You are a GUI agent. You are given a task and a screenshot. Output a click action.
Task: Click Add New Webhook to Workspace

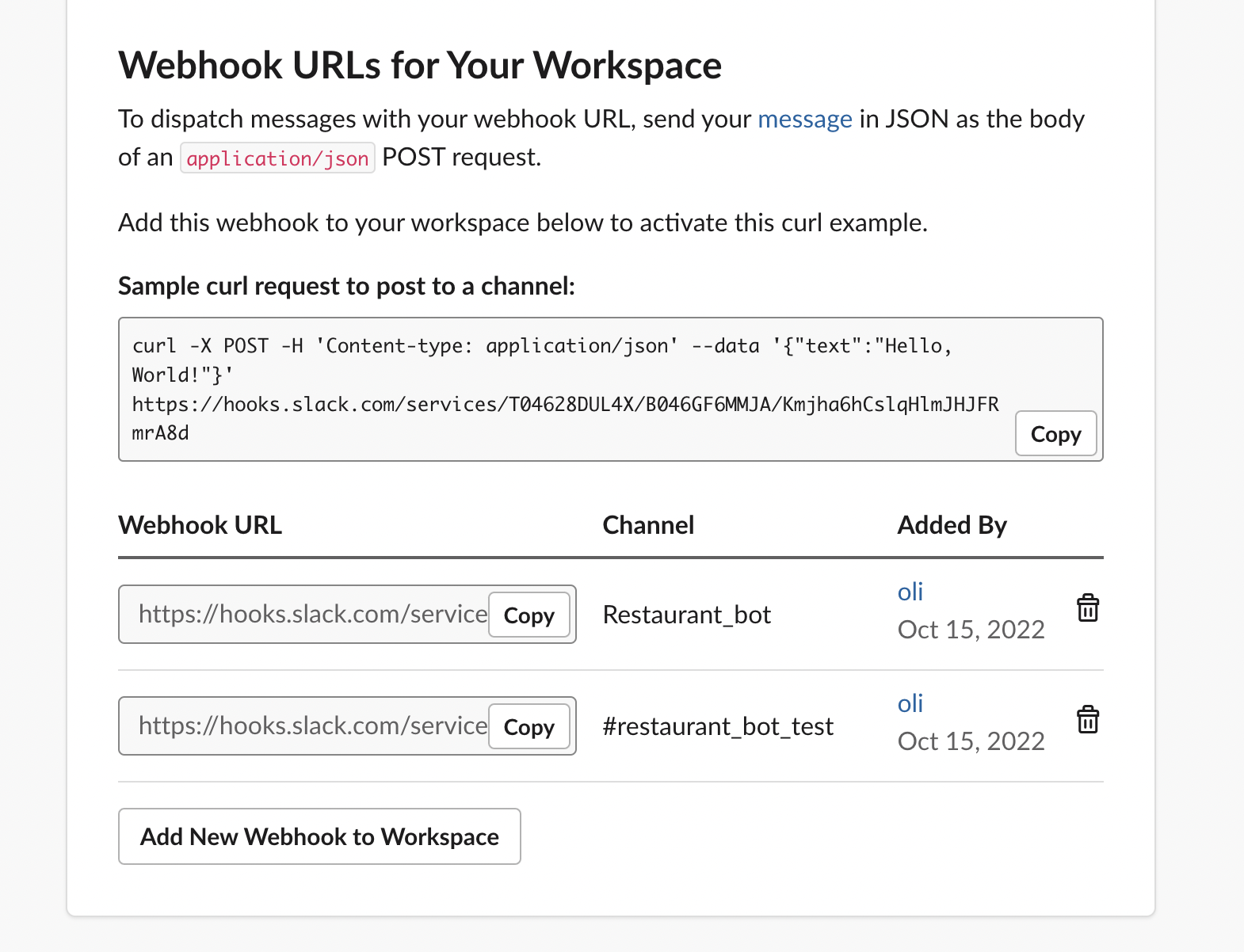click(319, 836)
